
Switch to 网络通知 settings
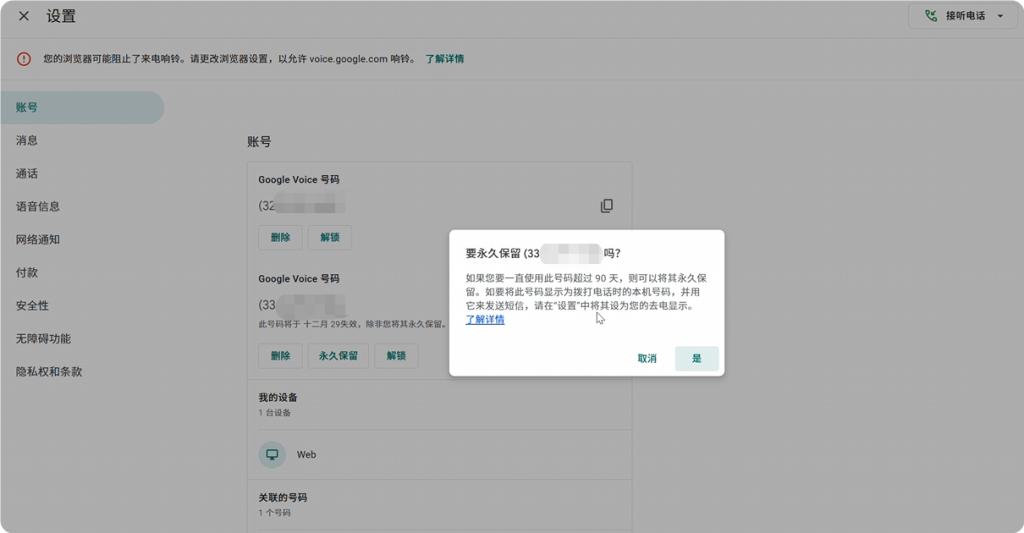point(38,239)
